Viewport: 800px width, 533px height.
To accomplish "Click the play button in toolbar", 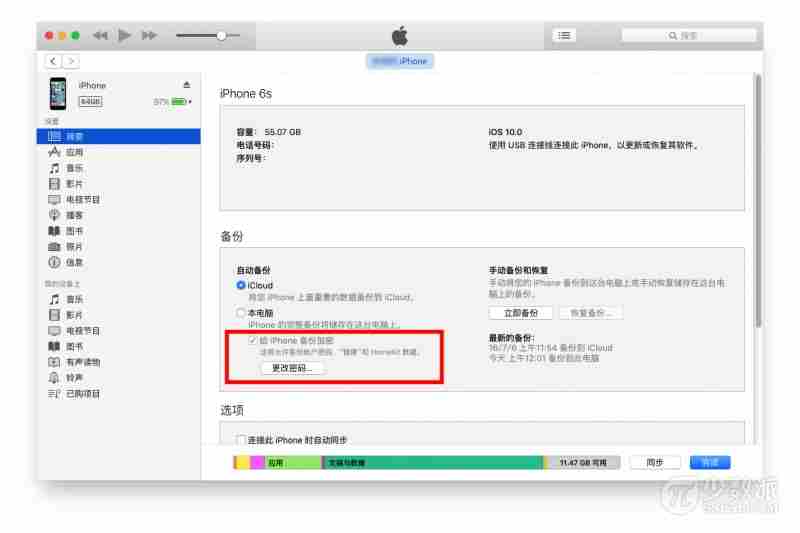I will pos(124,35).
